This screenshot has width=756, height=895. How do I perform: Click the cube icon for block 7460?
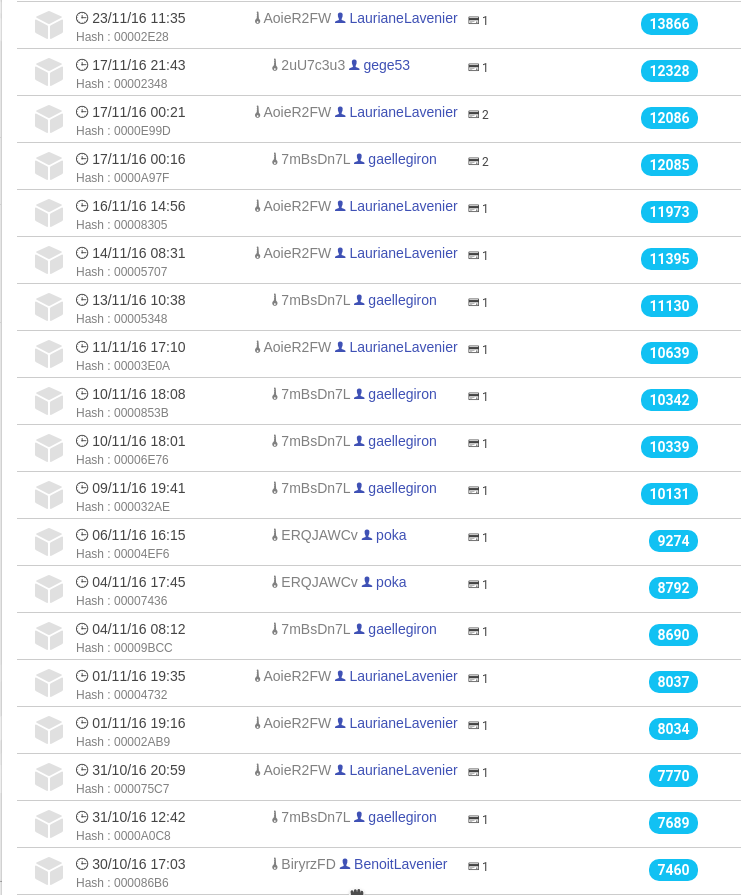coord(49,872)
